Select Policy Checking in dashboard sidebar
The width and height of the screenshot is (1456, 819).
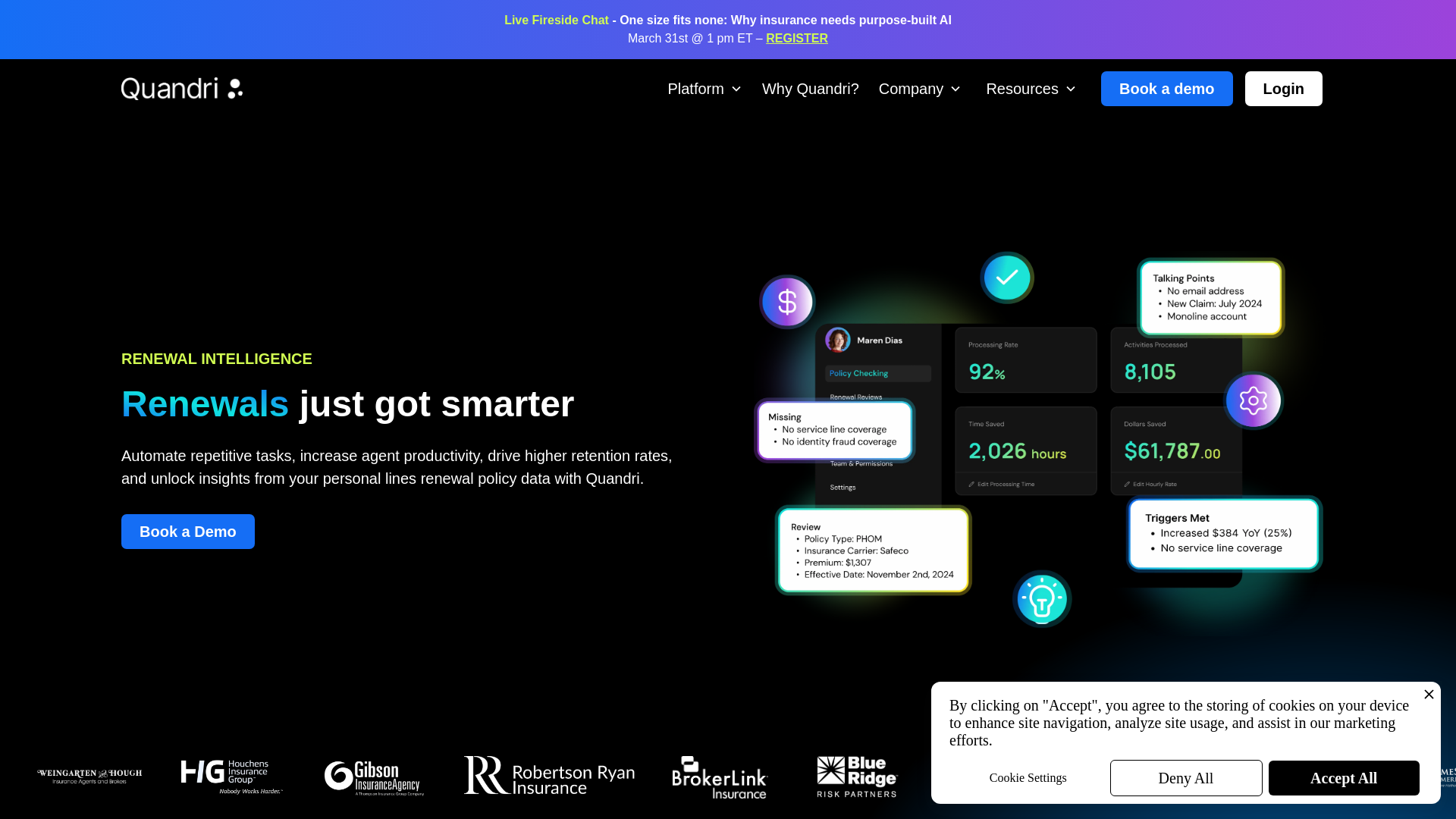(x=878, y=373)
